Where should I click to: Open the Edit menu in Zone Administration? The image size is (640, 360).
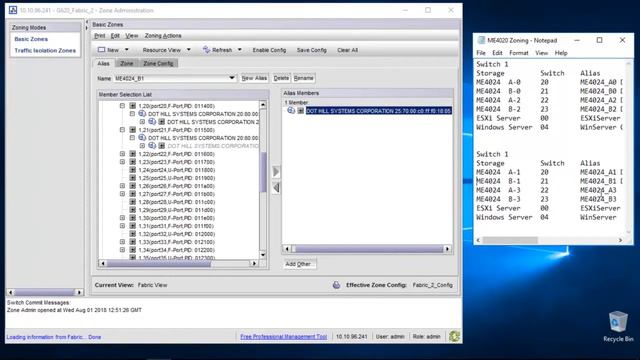tap(115, 36)
